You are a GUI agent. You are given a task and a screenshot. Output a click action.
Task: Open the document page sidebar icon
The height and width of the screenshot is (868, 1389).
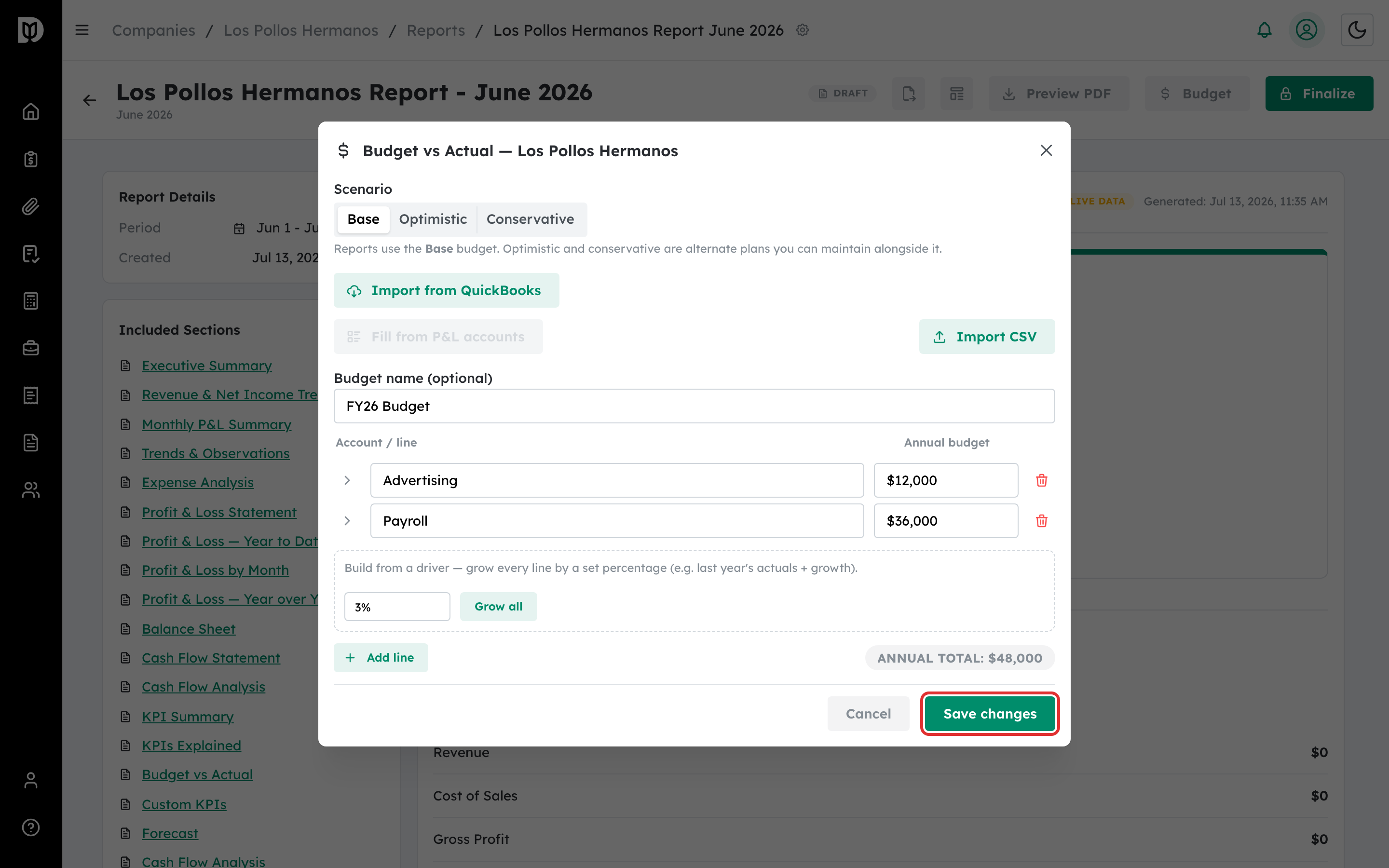pos(30,443)
